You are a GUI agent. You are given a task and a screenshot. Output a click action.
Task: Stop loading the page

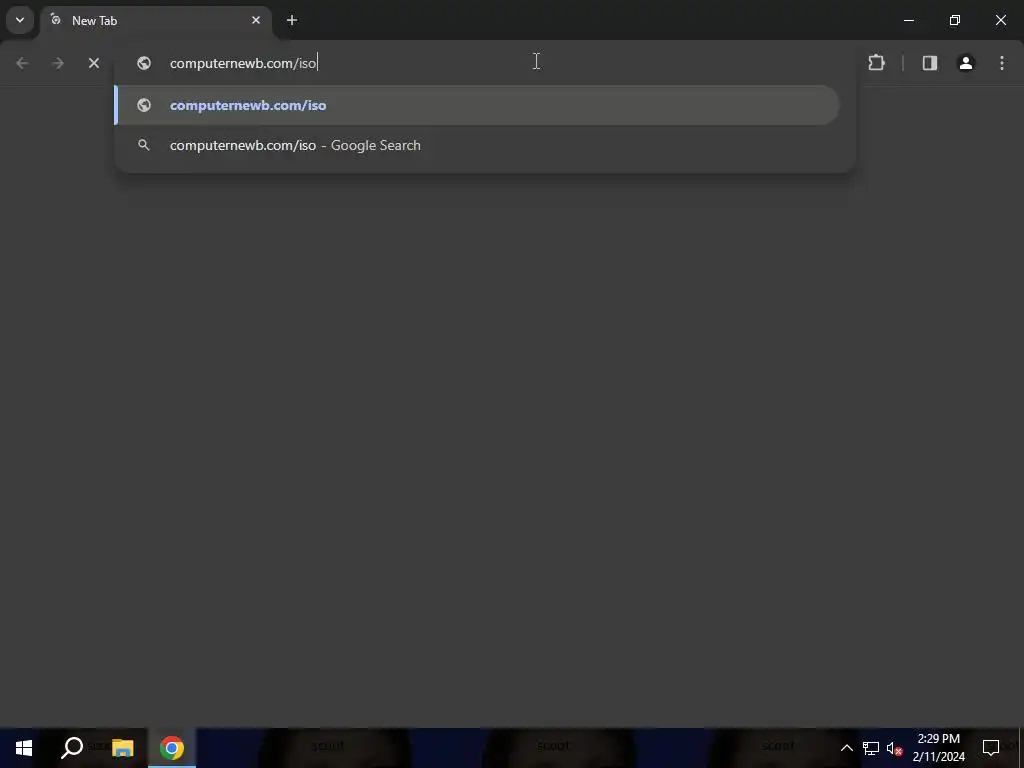pyautogui.click(x=94, y=63)
